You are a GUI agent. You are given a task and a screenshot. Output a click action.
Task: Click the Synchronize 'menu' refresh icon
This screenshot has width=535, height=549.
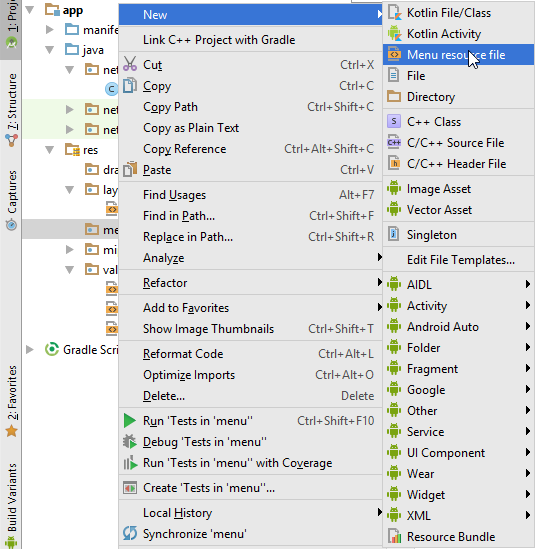tap(130, 534)
